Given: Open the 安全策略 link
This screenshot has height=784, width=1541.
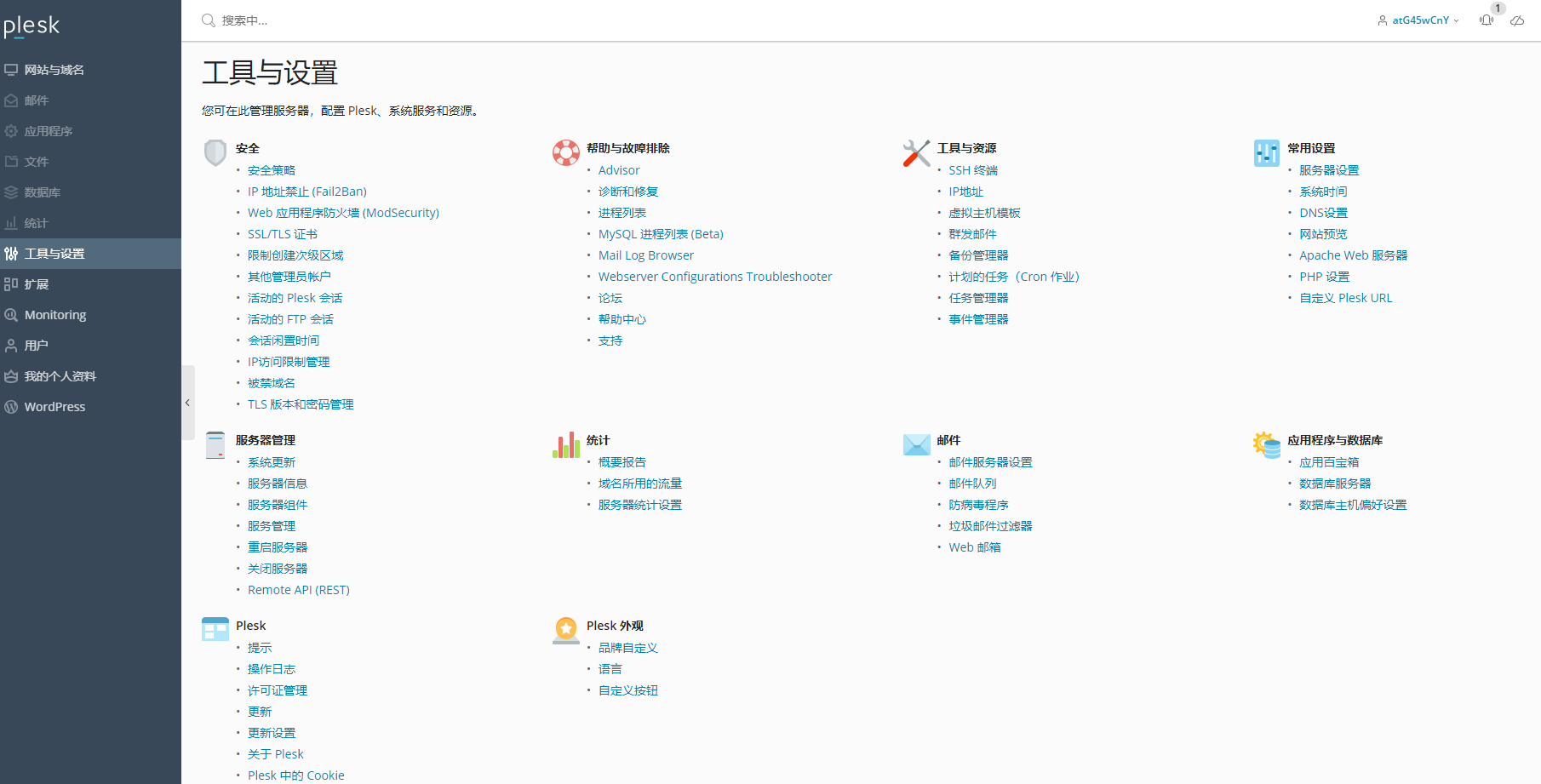Looking at the screenshot, I should [x=272, y=170].
